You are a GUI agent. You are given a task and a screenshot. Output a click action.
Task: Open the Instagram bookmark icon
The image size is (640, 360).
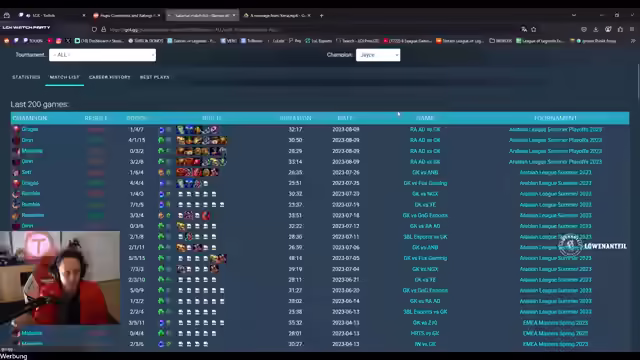pyautogui.click(x=59, y=41)
